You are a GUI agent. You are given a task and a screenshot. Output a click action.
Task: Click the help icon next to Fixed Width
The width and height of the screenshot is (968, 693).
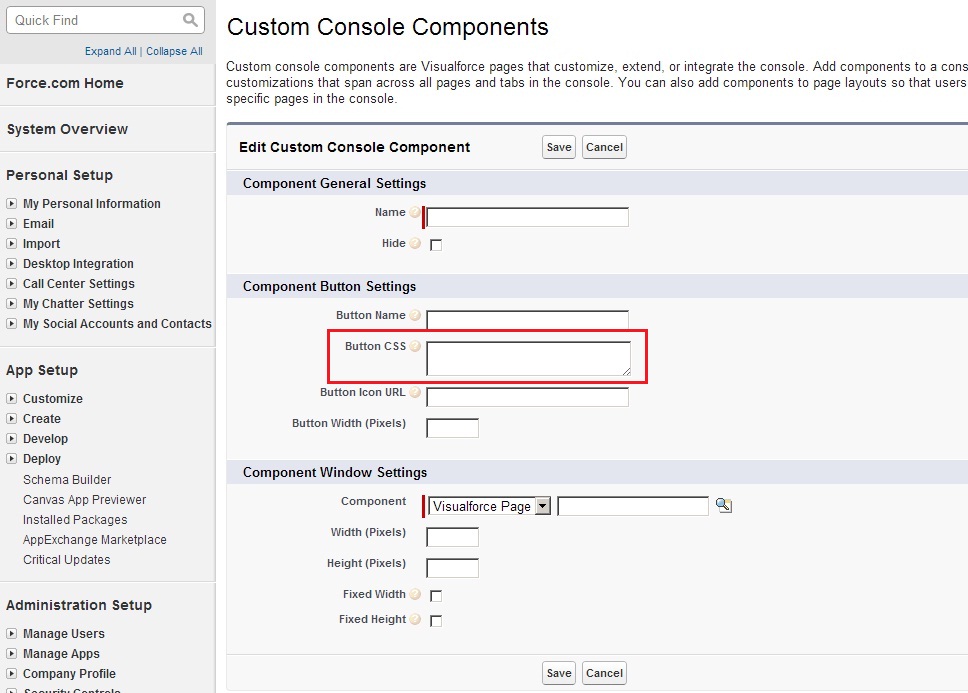coord(415,595)
